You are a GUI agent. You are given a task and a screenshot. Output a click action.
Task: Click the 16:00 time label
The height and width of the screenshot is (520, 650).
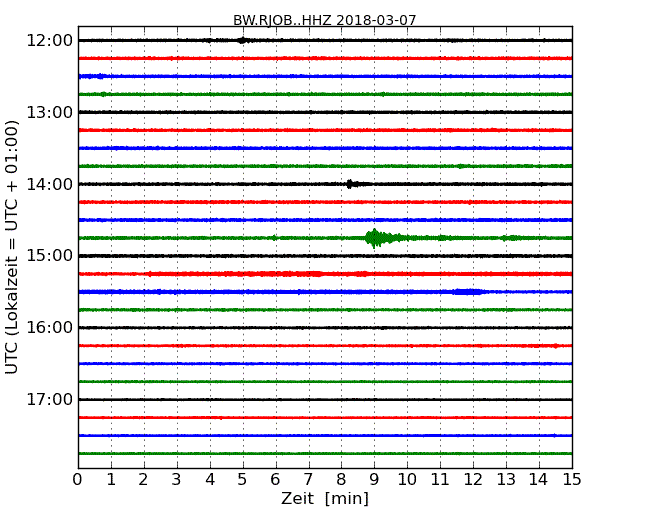(49, 328)
